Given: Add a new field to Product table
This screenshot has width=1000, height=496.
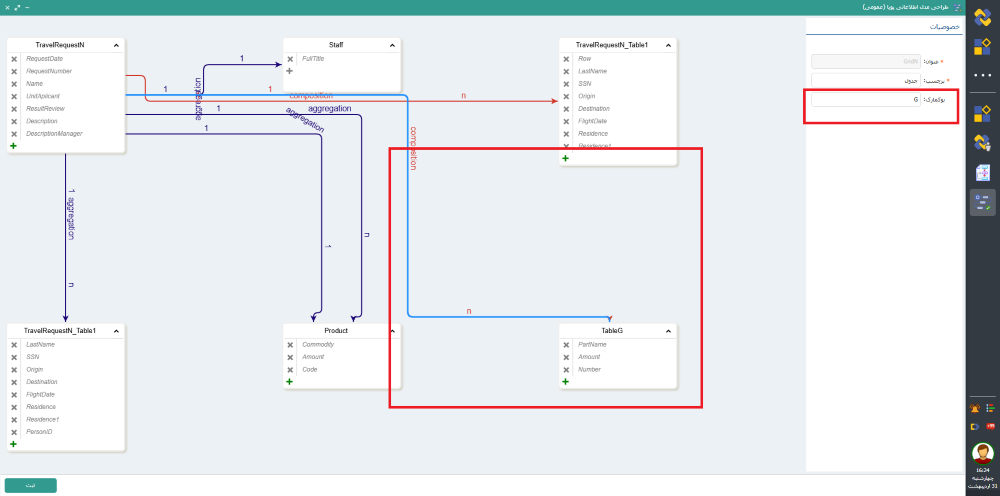Looking at the screenshot, I should (290, 381).
